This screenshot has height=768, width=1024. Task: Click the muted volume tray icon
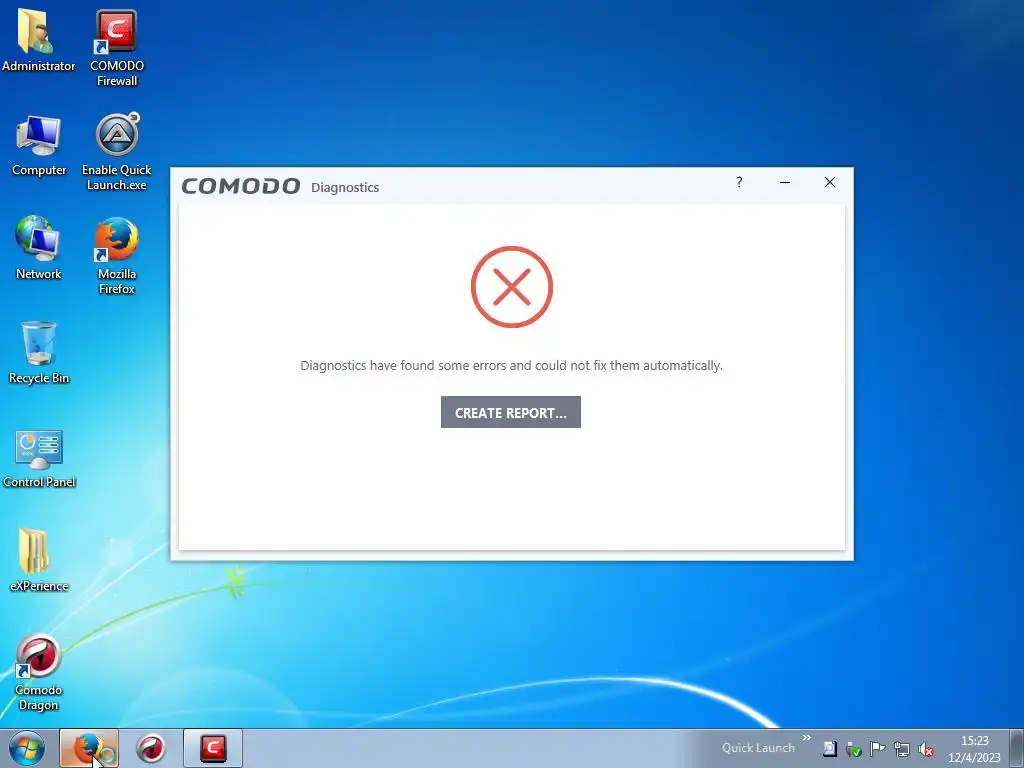[926, 750]
